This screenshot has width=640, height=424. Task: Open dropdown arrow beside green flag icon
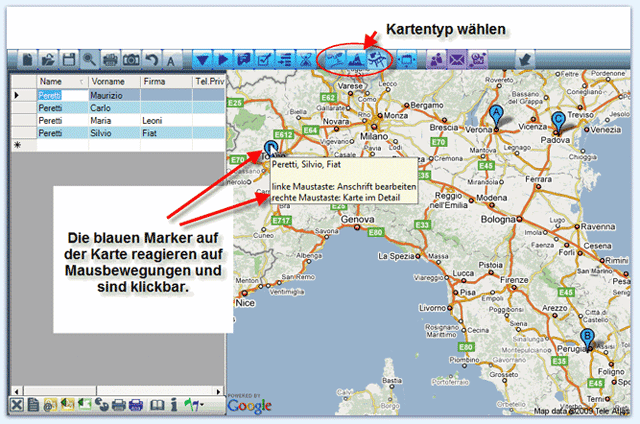click(200, 404)
